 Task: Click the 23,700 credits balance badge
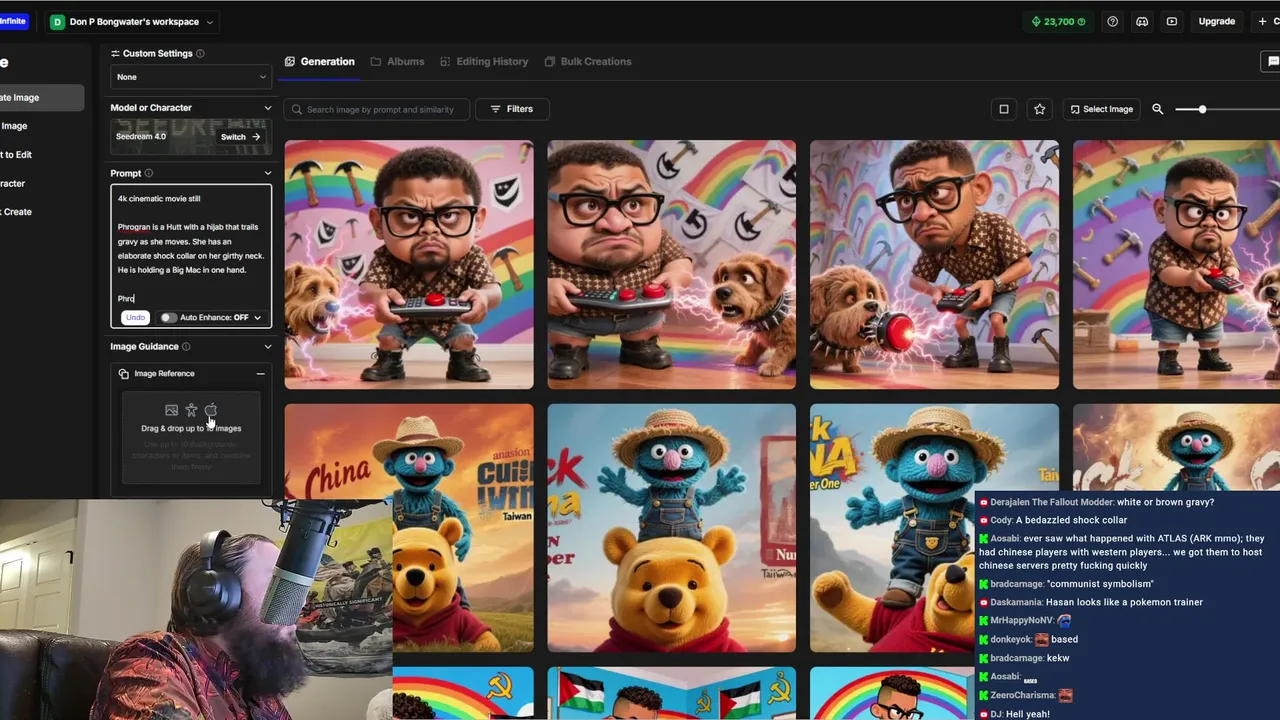(x=1059, y=21)
